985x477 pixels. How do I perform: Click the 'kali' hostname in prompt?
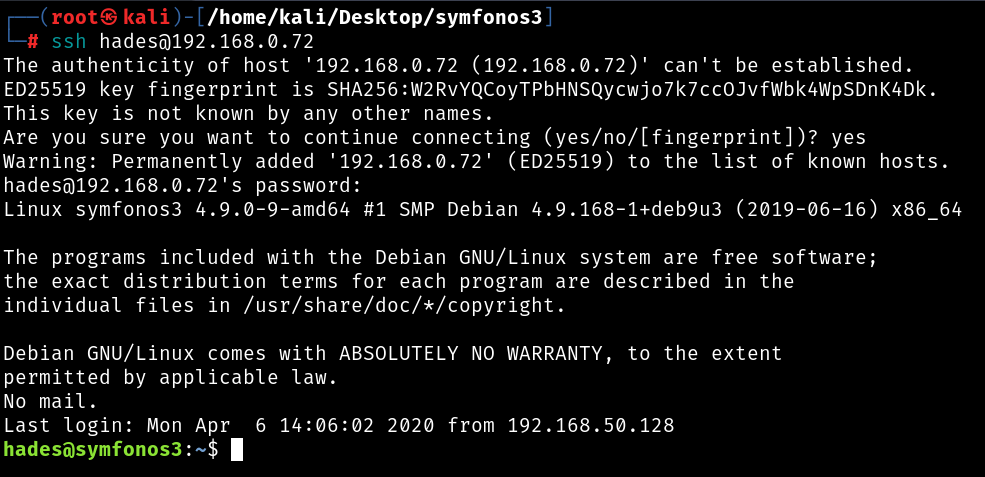click(148, 17)
